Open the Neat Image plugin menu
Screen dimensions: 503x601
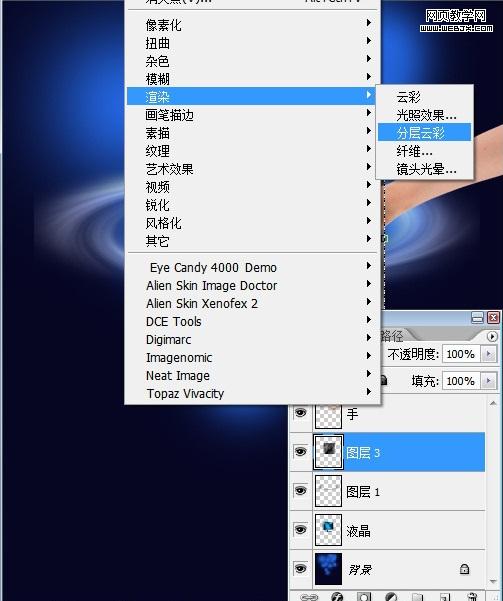253,376
